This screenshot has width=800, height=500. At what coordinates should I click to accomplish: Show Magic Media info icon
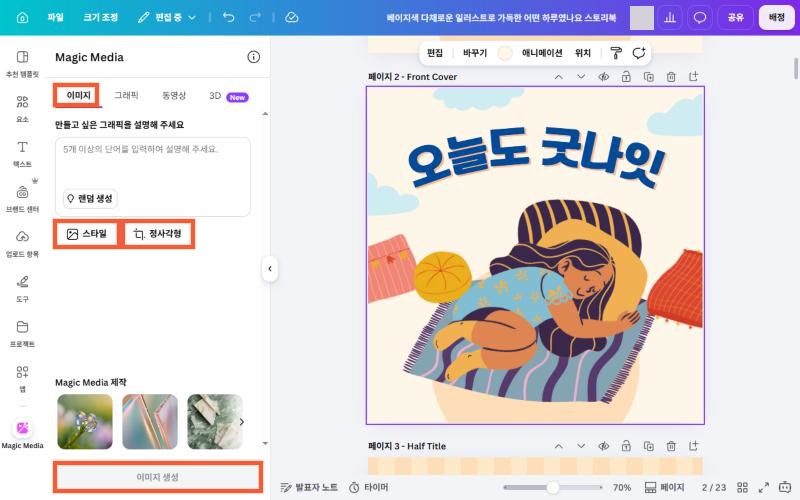[254, 57]
